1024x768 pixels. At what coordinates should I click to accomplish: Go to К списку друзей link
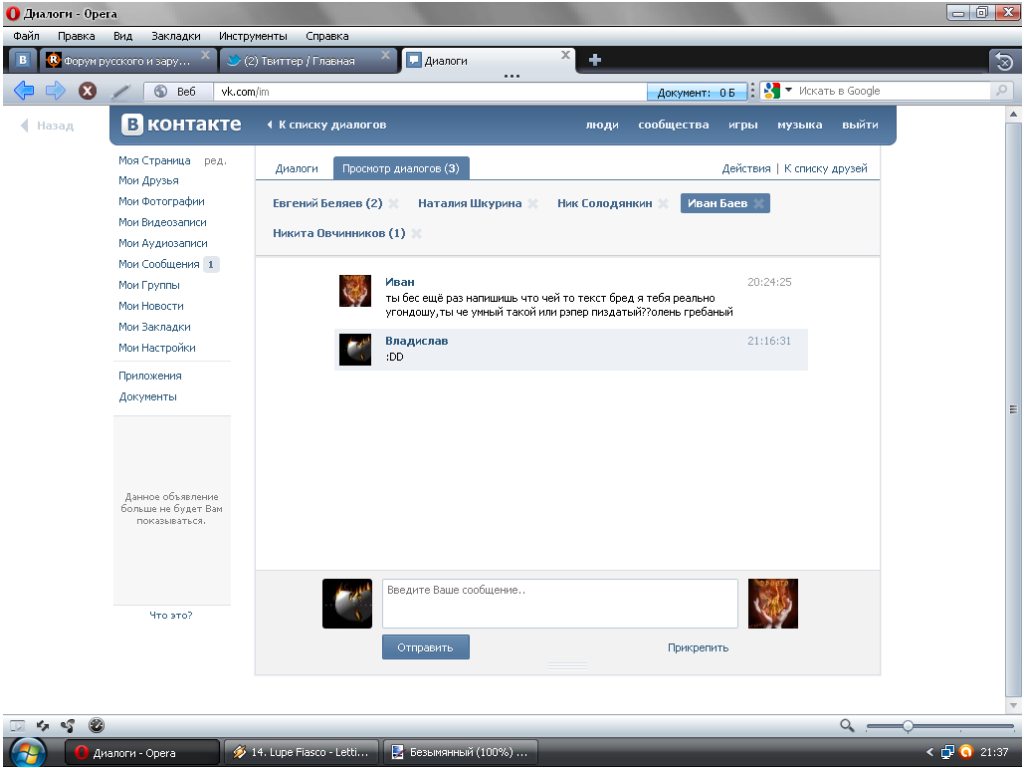(x=825, y=168)
